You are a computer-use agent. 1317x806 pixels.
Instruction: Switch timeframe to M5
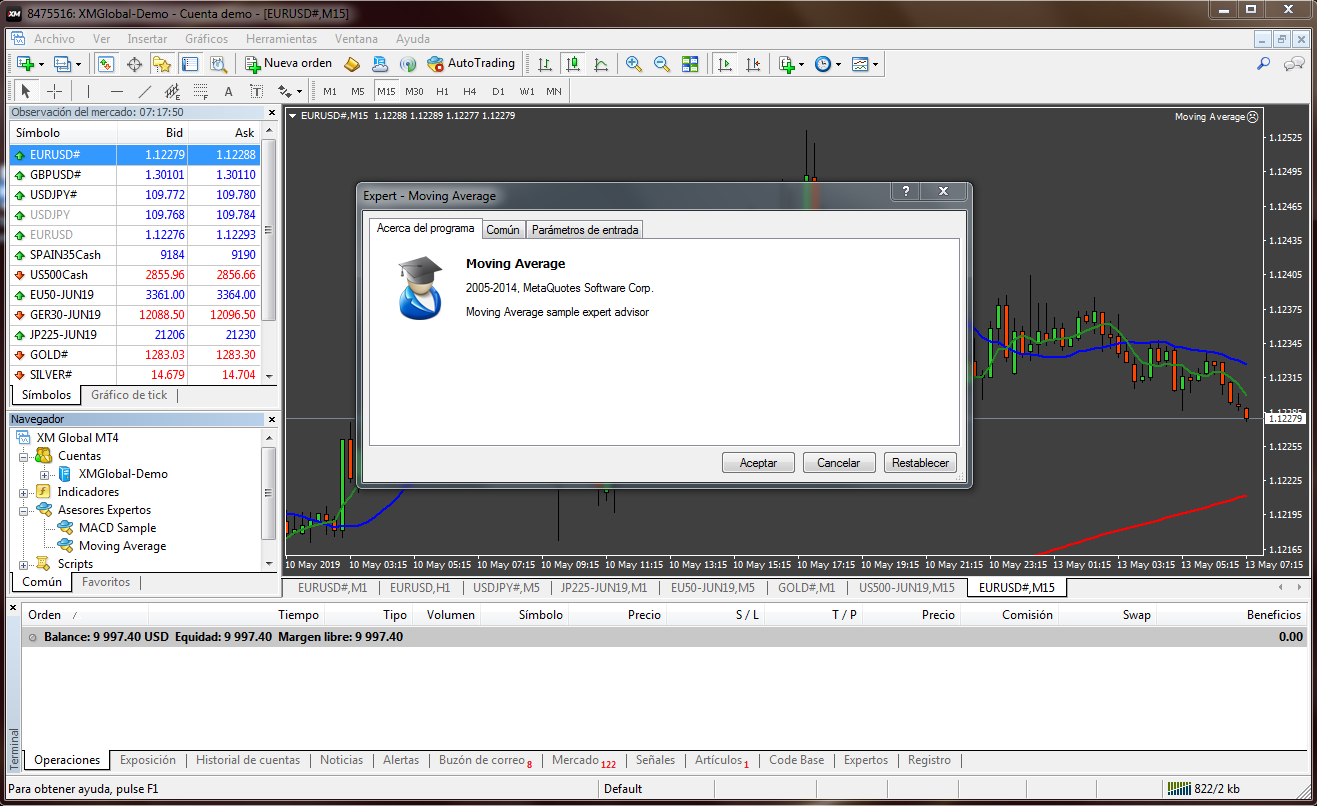click(358, 91)
